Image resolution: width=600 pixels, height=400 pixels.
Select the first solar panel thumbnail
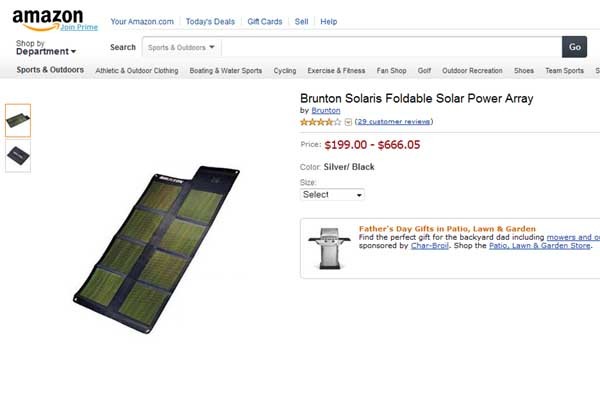point(18,120)
